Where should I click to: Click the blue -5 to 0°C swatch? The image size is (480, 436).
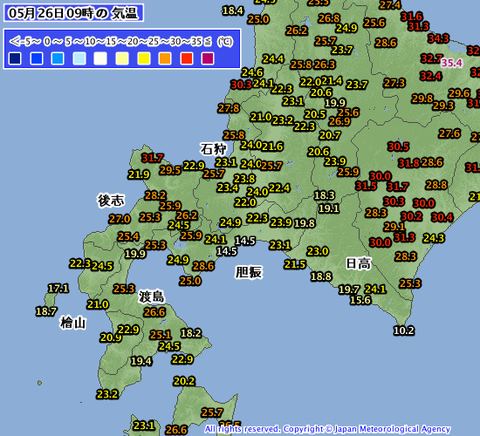coord(36,58)
